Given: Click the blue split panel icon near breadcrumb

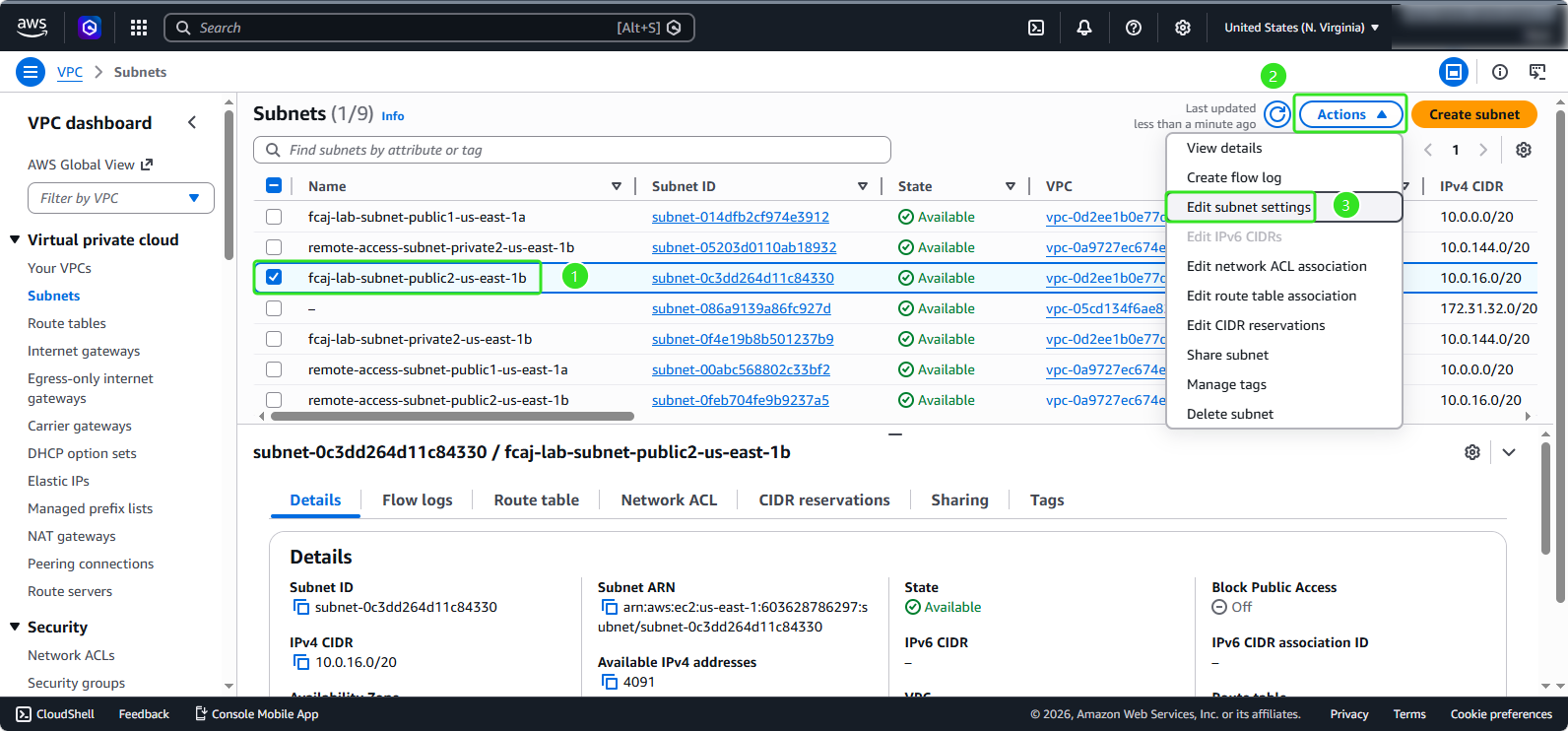Looking at the screenshot, I should [1454, 72].
